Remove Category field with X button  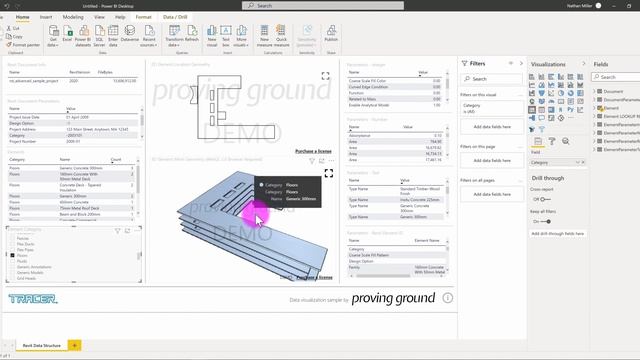point(583,162)
